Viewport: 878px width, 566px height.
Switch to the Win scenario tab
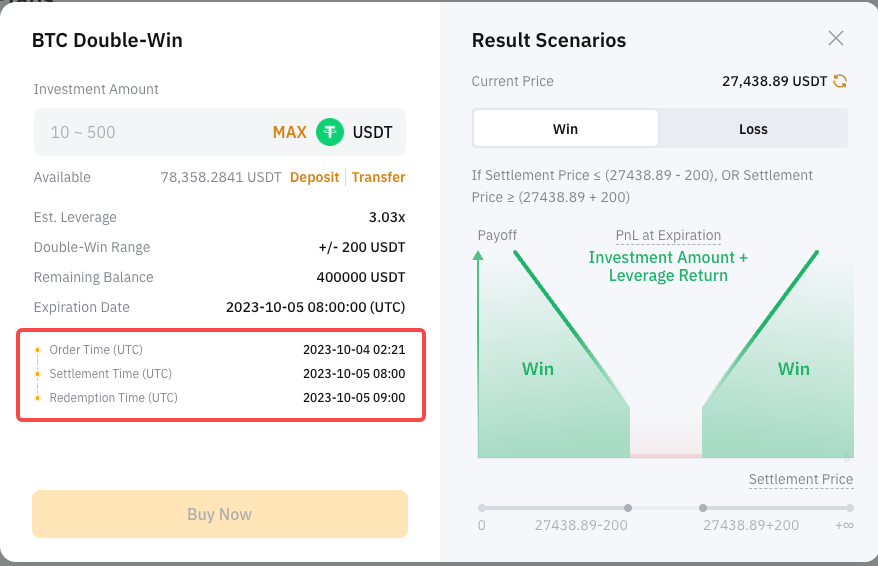pos(566,129)
